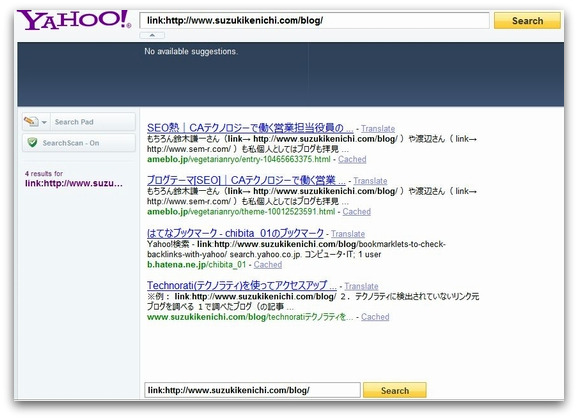Image resolution: width=578 pixels, height=419 pixels.
Task: Click the top yellow Search button
Action: [527, 21]
